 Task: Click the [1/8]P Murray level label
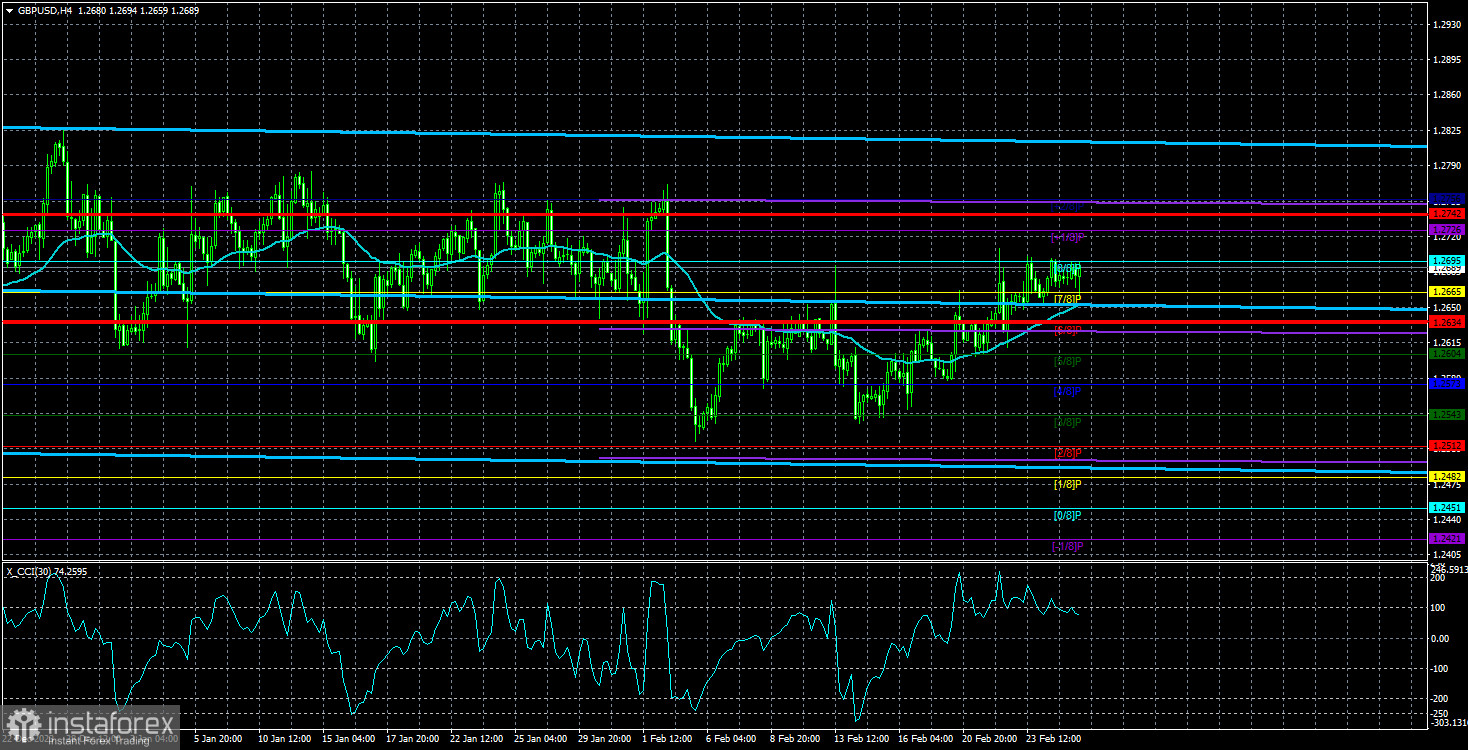click(x=1068, y=484)
